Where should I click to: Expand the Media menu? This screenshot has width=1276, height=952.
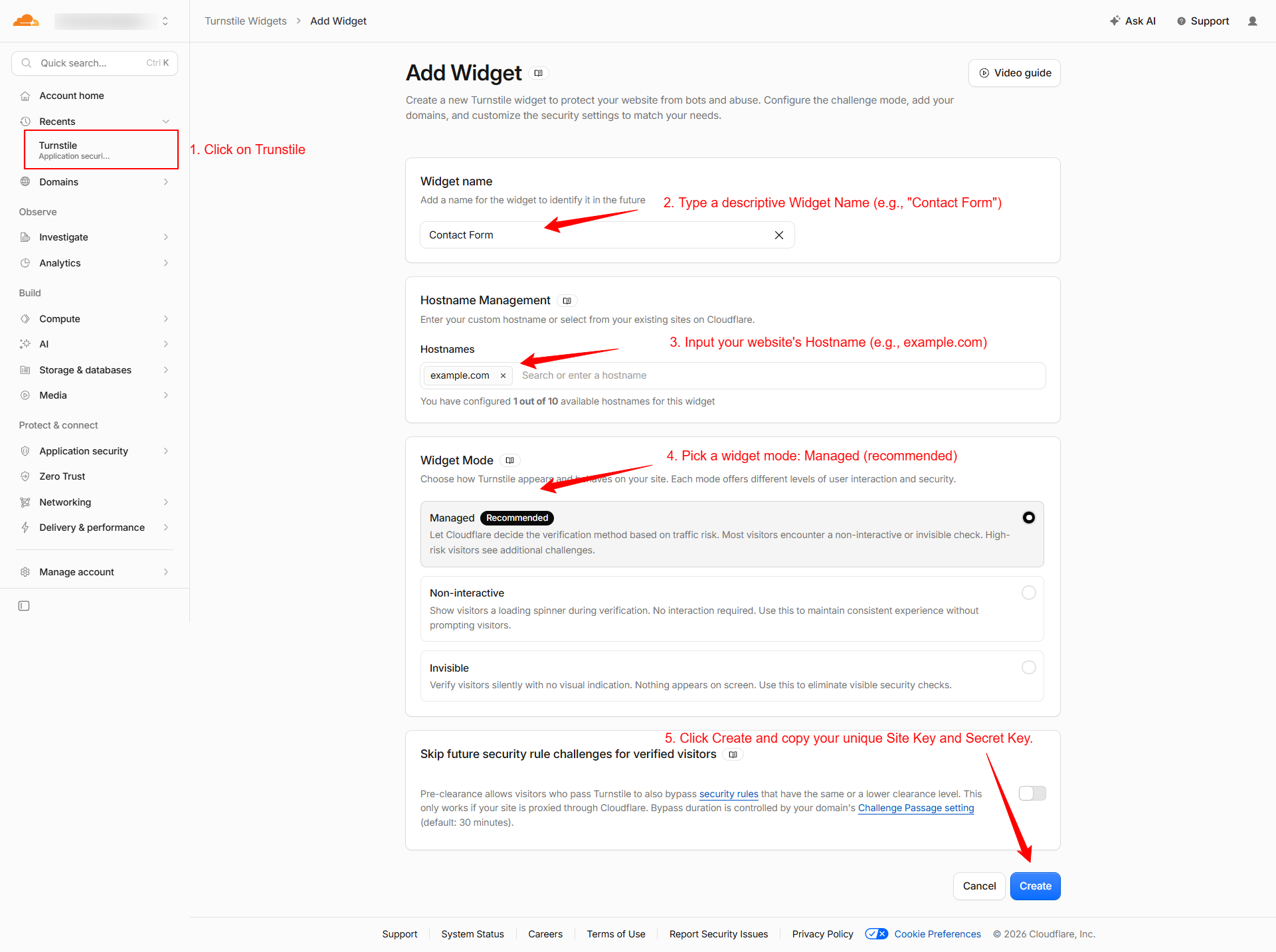pyautogui.click(x=94, y=395)
